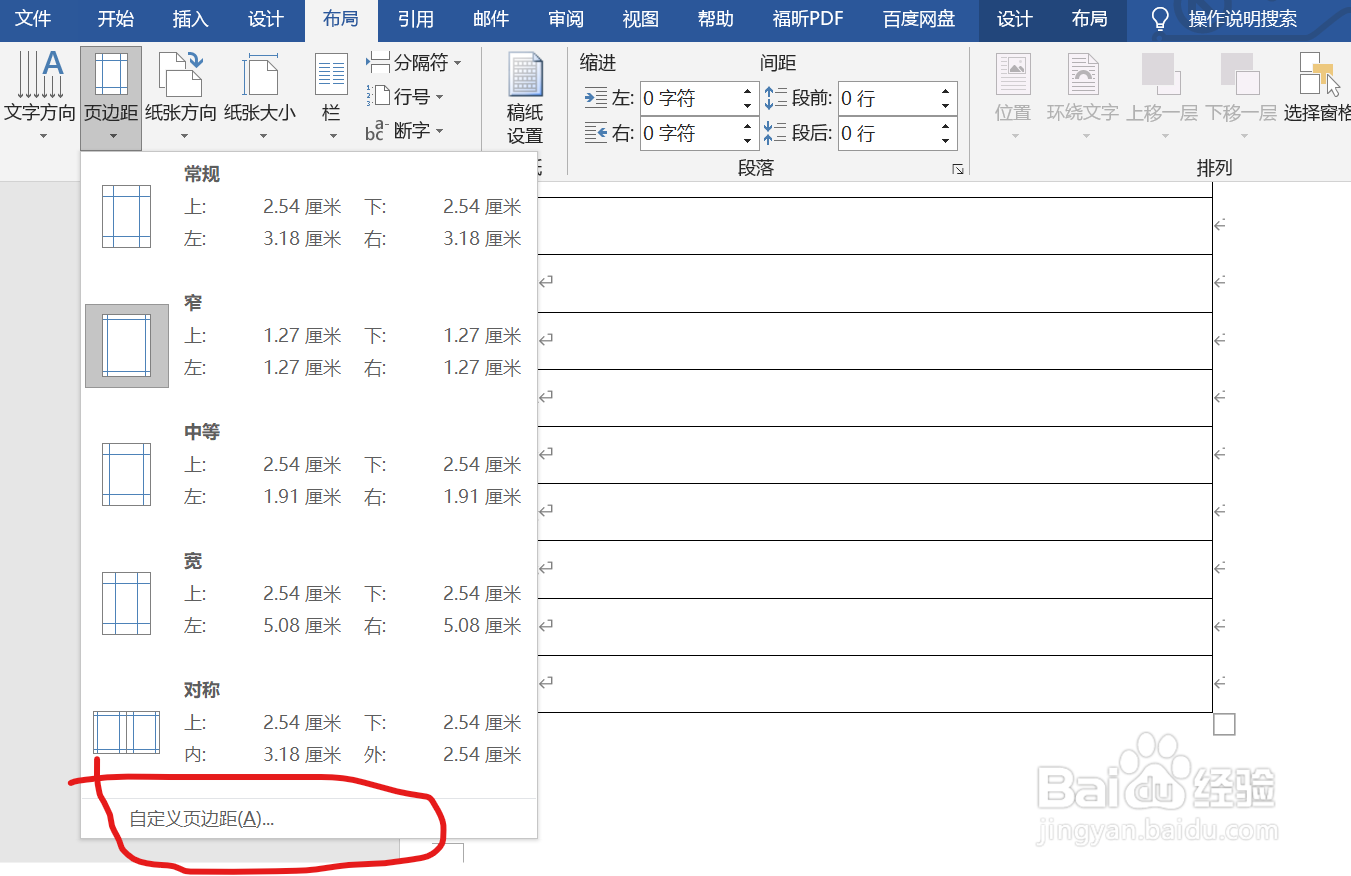Open the 行号 line numbers menu
This screenshot has height=876, width=1351.
(404, 97)
